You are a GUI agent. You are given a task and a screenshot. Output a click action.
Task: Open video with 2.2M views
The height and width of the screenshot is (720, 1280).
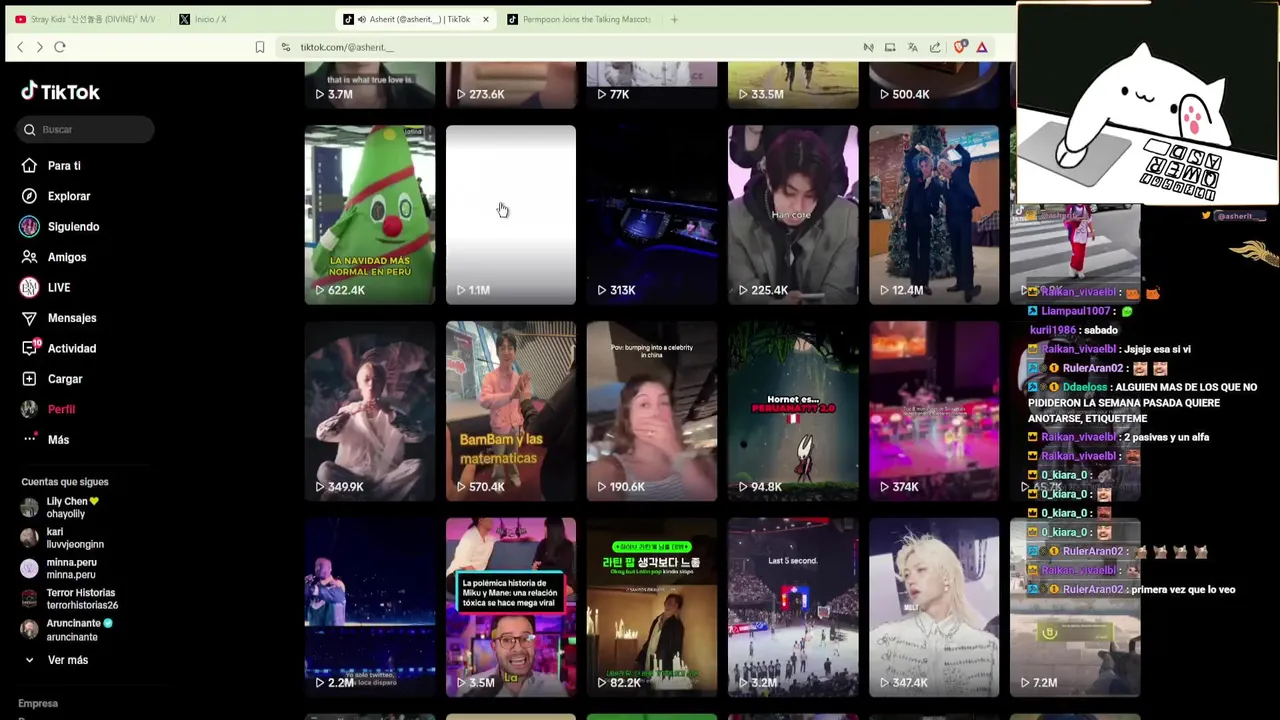[x=370, y=607]
